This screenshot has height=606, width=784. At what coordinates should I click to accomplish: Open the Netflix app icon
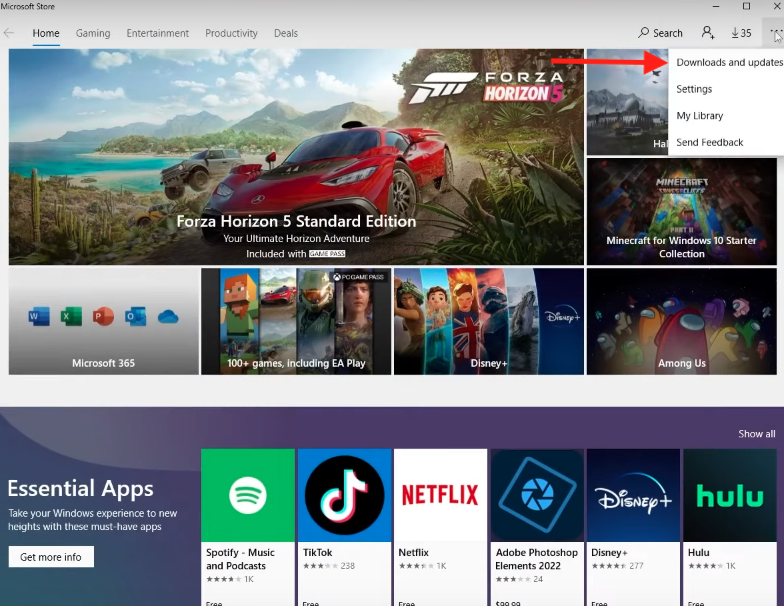coord(440,495)
